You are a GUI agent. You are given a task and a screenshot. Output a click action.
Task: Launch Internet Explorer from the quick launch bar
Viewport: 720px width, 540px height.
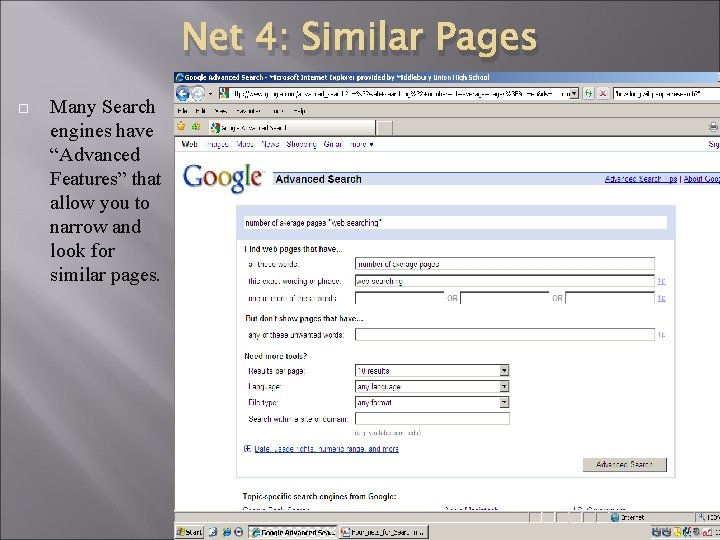coord(226,532)
